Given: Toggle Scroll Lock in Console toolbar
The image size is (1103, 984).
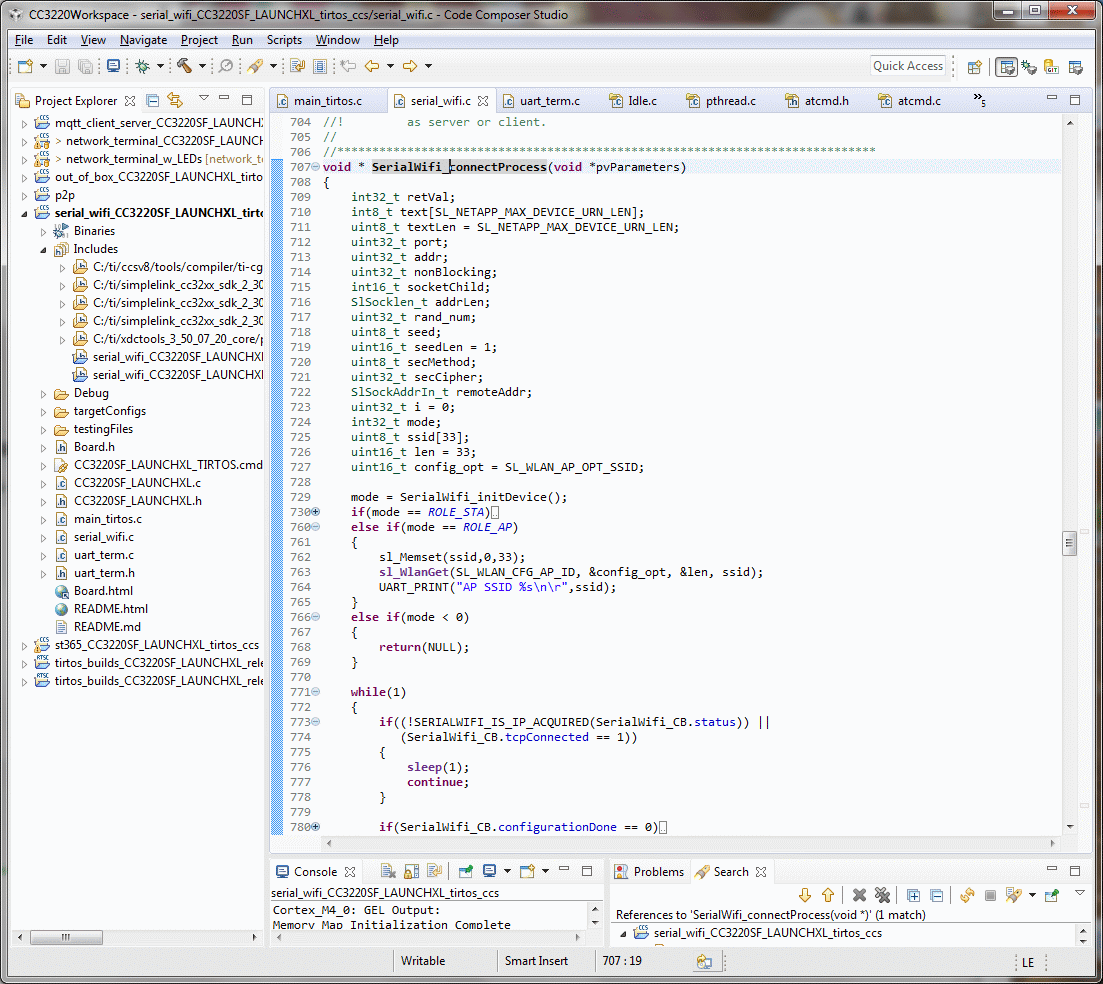Looking at the screenshot, I should pyautogui.click(x=412, y=871).
